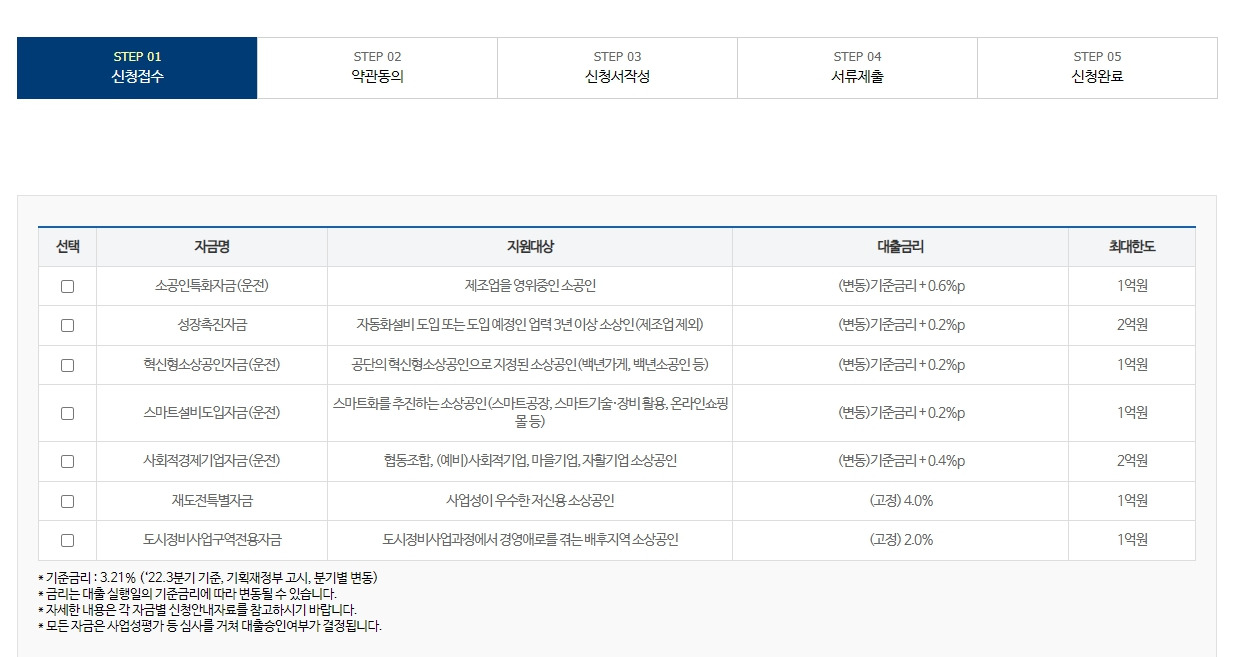Click the (고정) 4.0% rate cell
This screenshot has width=1236, height=657.
coord(901,501)
